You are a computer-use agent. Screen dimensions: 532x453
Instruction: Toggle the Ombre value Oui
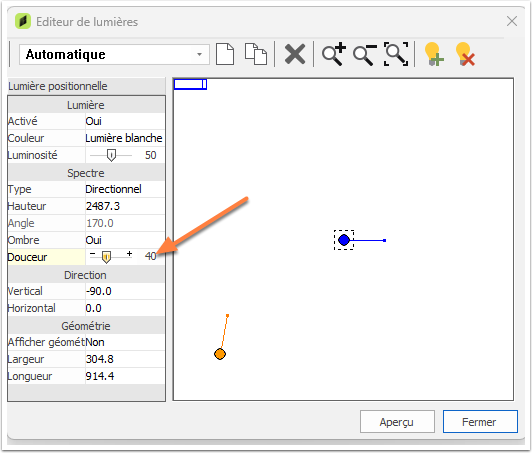125,240
